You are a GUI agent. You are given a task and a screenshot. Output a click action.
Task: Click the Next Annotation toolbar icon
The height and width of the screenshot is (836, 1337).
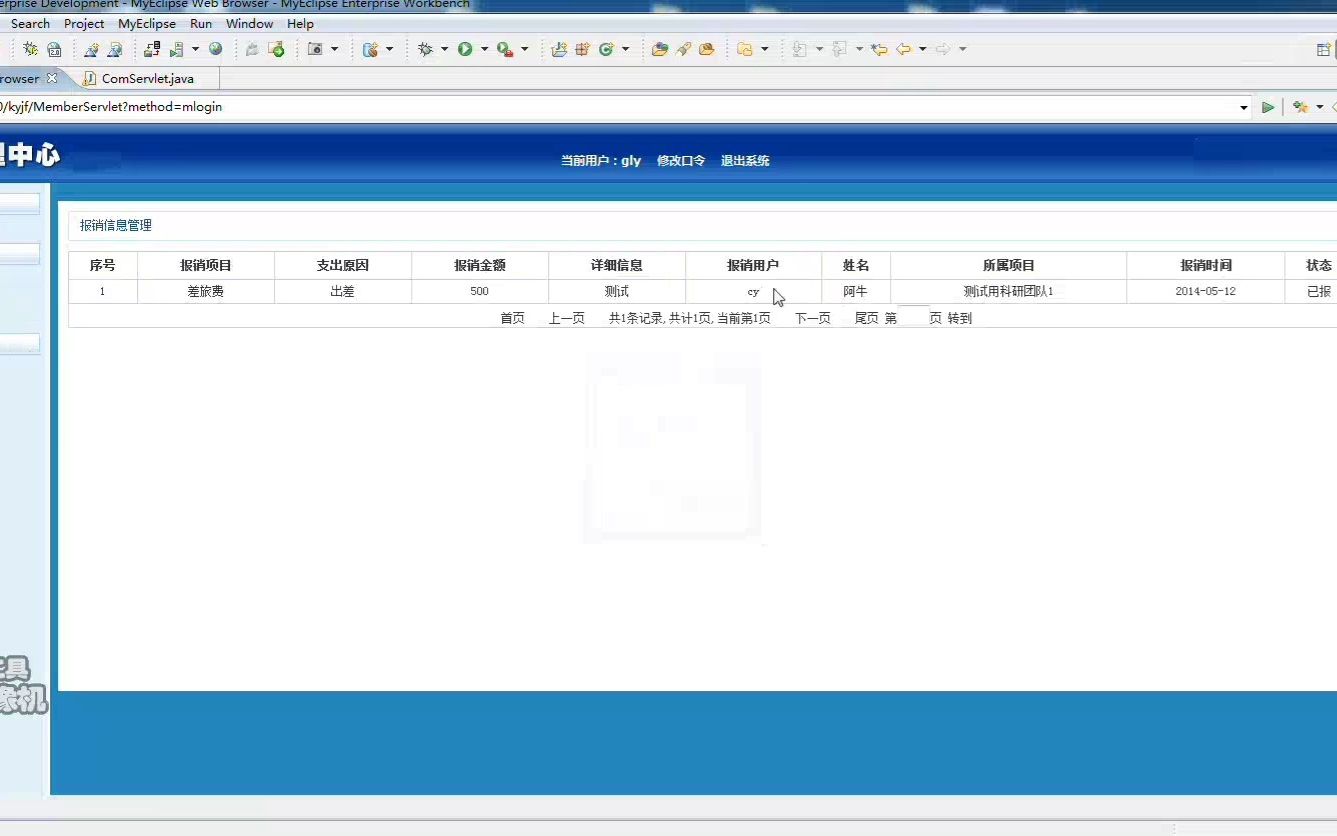pos(800,49)
